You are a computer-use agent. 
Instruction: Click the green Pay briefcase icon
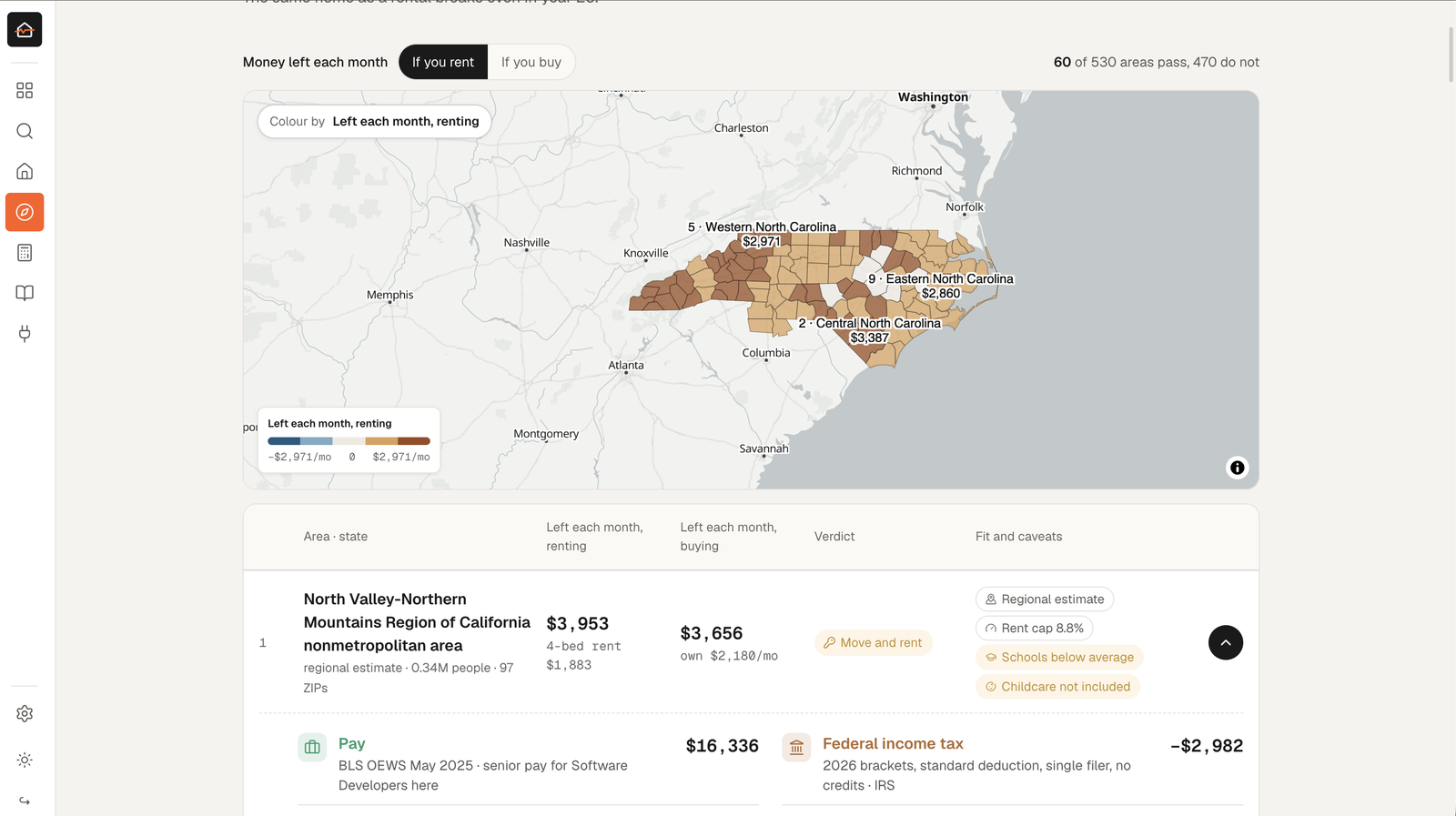312,747
